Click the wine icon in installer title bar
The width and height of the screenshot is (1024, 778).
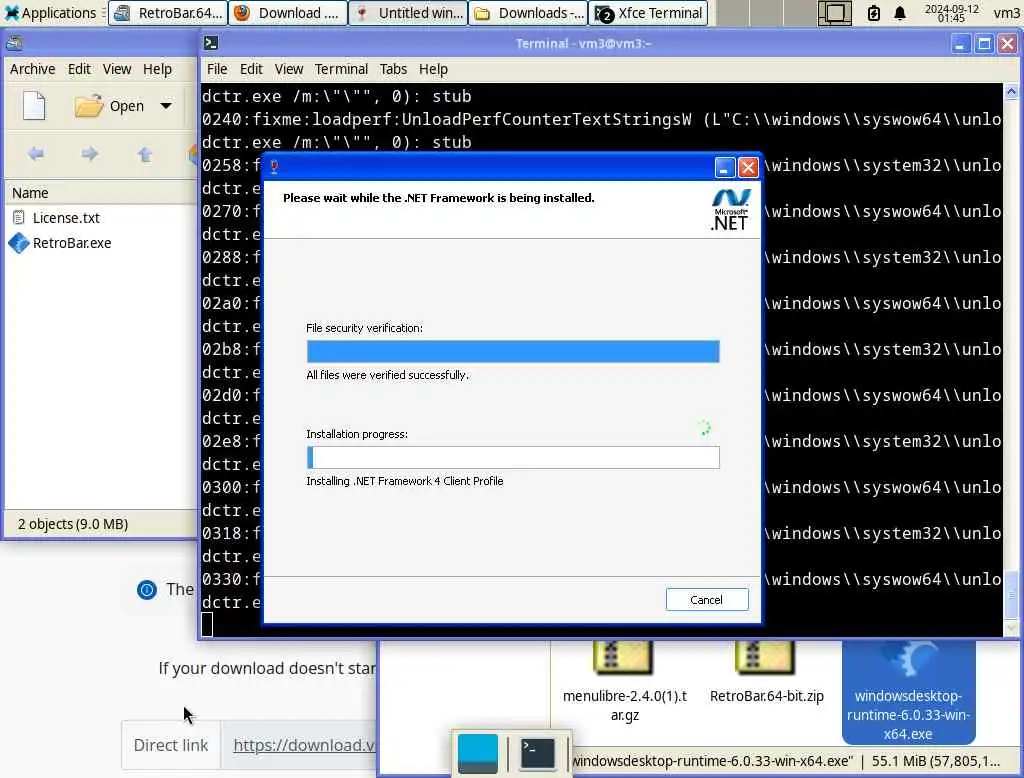tap(274, 167)
